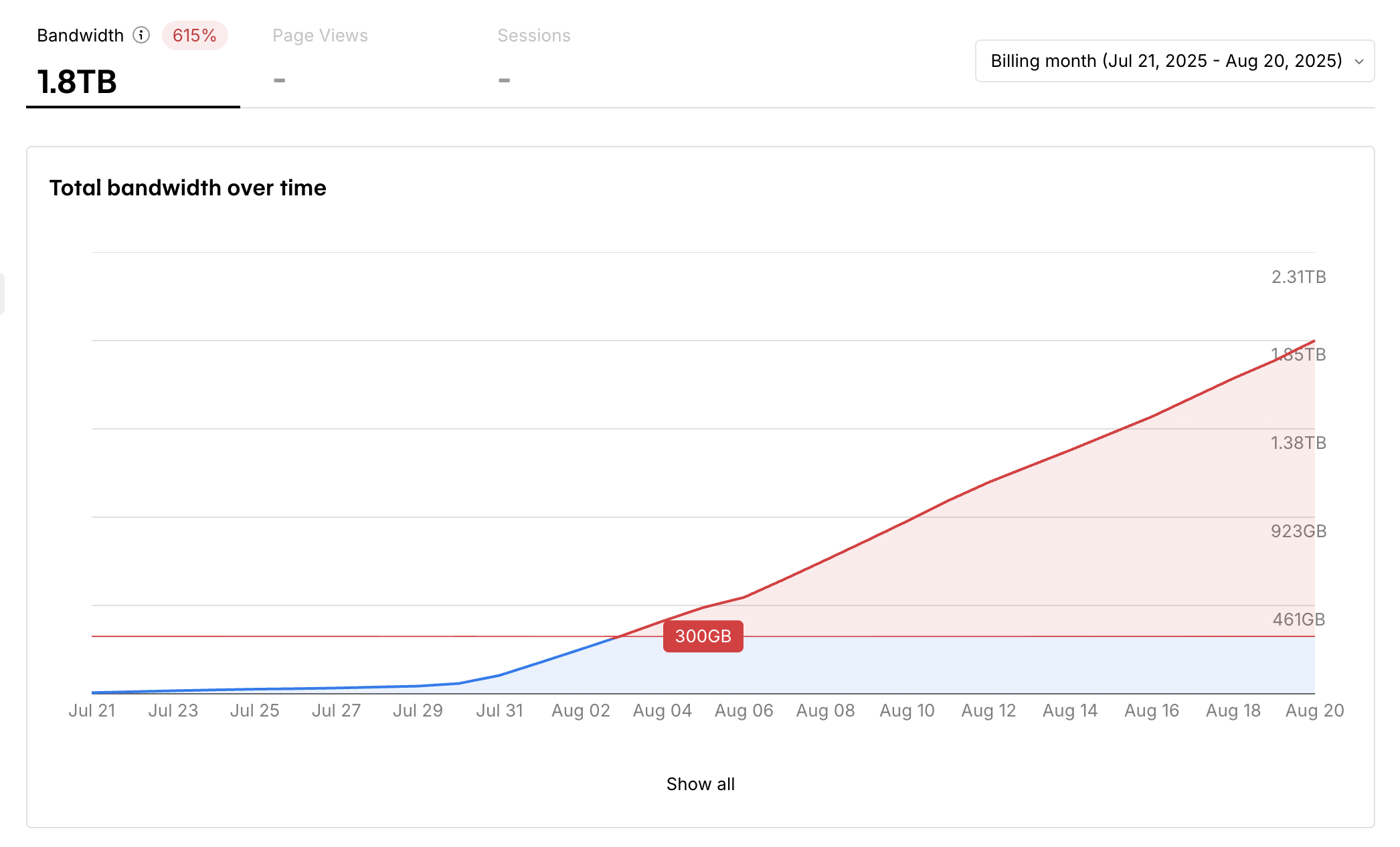The image size is (1400, 847).
Task: Click the Bandwidth info icon
Action: (x=141, y=35)
